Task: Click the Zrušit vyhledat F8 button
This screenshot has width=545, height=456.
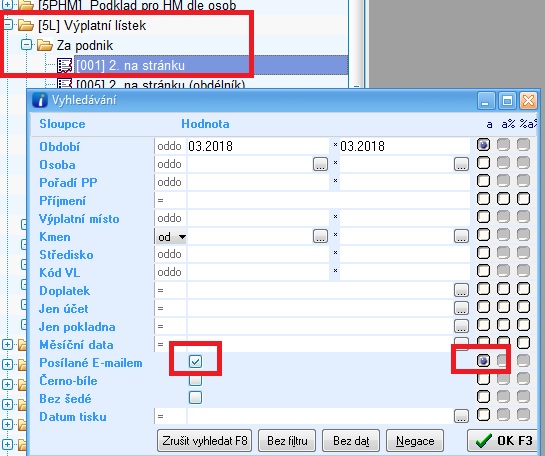Action: pos(204,441)
